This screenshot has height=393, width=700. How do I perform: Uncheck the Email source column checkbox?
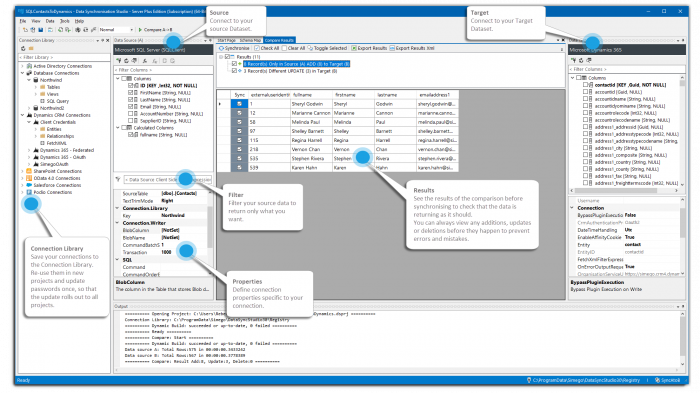pyautogui.click(x=131, y=107)
